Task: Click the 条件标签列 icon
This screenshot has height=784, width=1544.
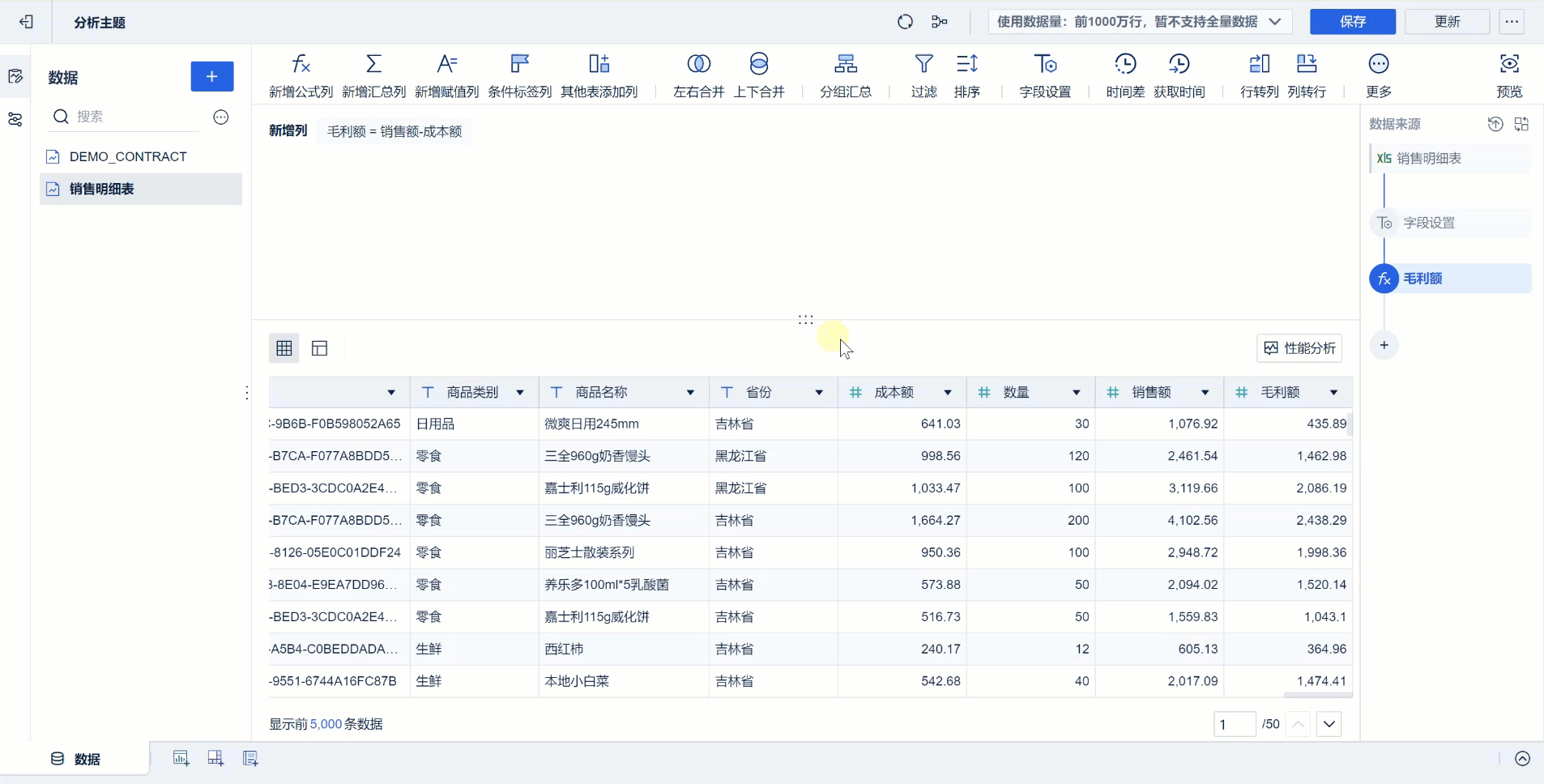Action: [x=518, y=75]
